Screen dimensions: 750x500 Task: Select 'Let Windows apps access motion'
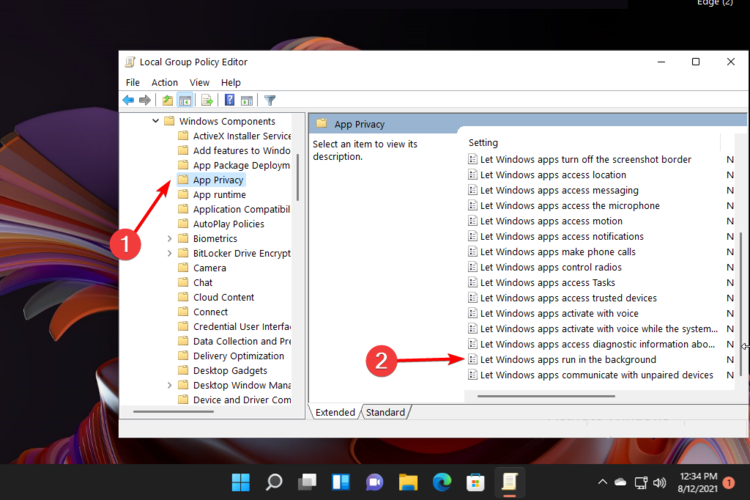point(551,221)
